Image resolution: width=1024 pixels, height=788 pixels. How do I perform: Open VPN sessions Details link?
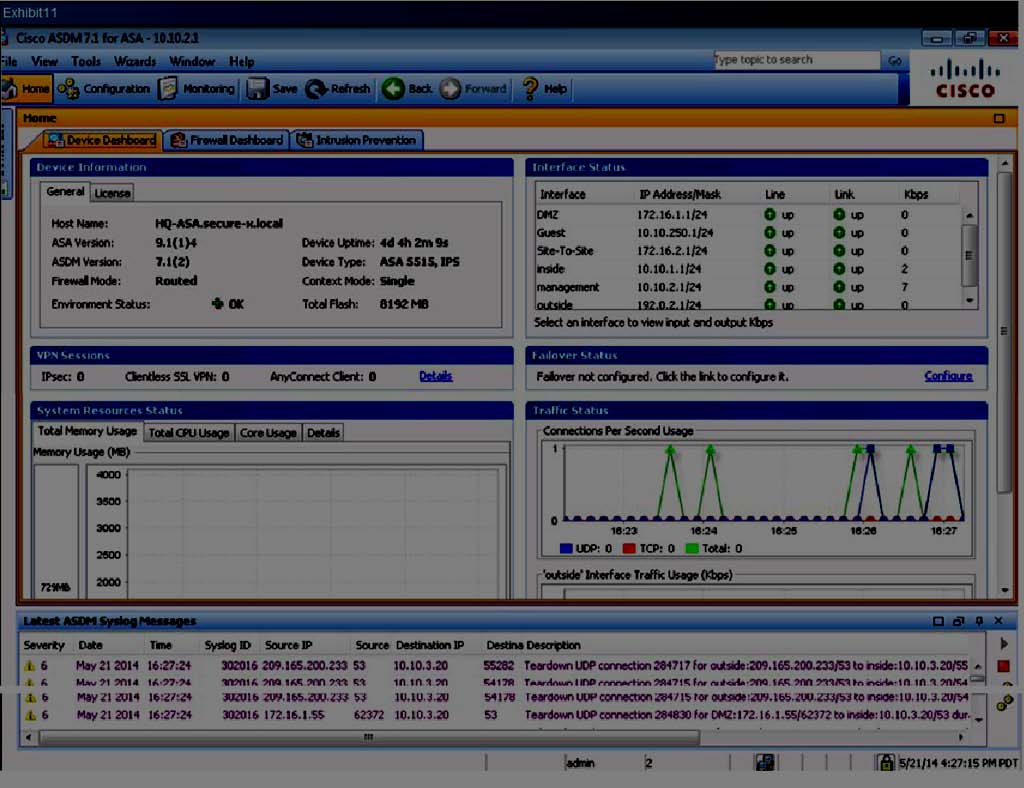pos(436,376)
